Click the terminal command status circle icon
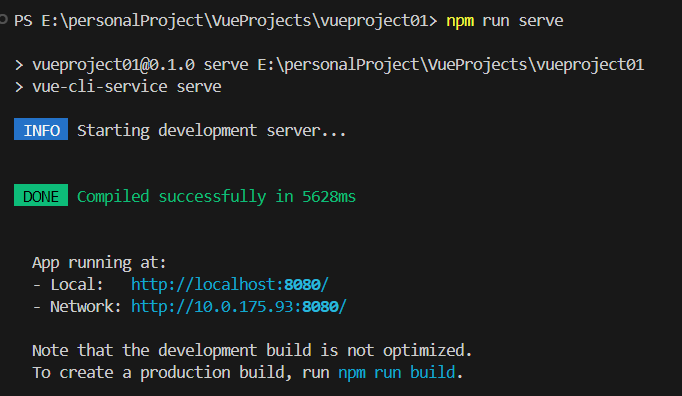The width and height of the screenshot is (682, 396). click(3, 19)
